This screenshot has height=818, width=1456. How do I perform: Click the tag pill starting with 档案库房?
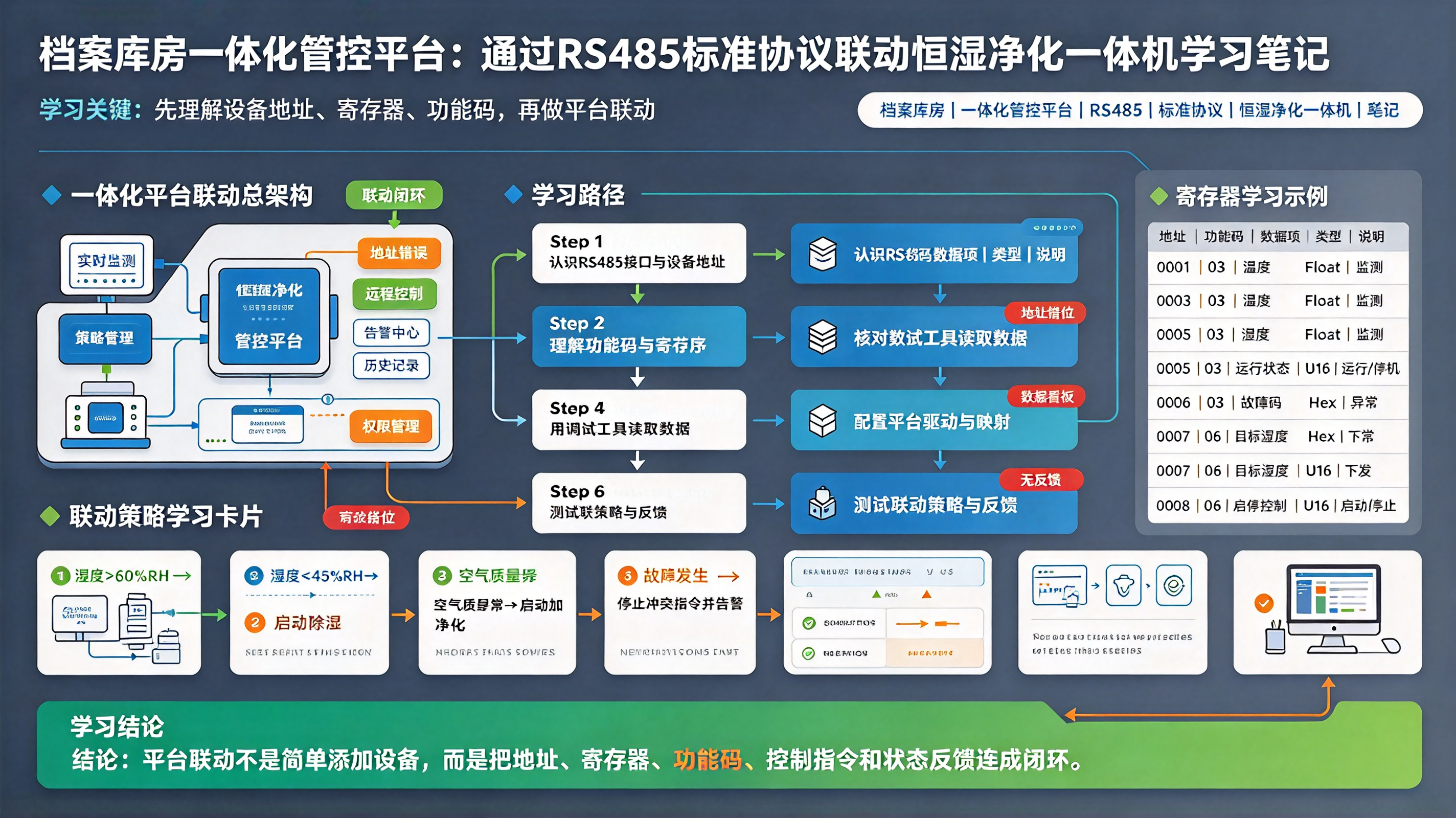[x=1140, y=110]
